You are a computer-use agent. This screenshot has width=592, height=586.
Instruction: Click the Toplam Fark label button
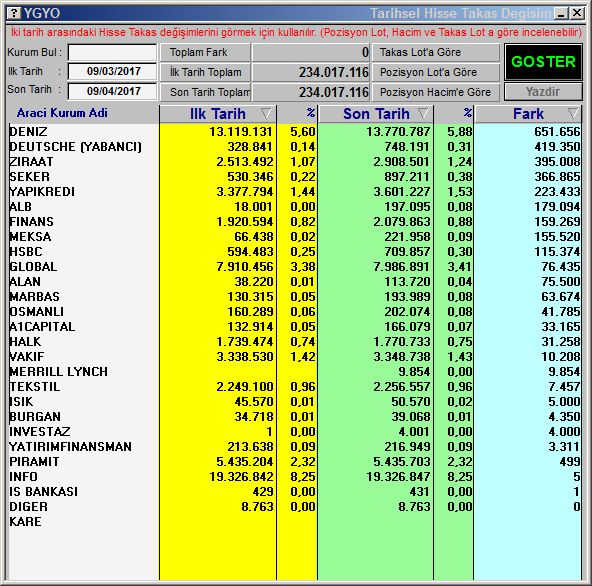(205, 52)
